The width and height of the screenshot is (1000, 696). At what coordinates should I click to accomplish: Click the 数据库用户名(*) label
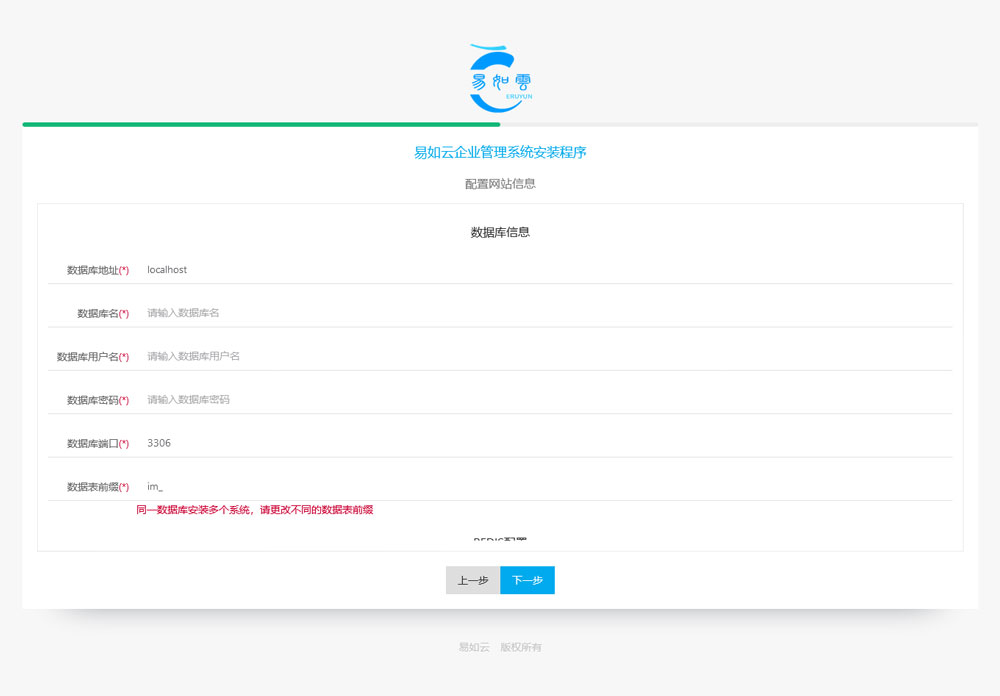(92, 357)
